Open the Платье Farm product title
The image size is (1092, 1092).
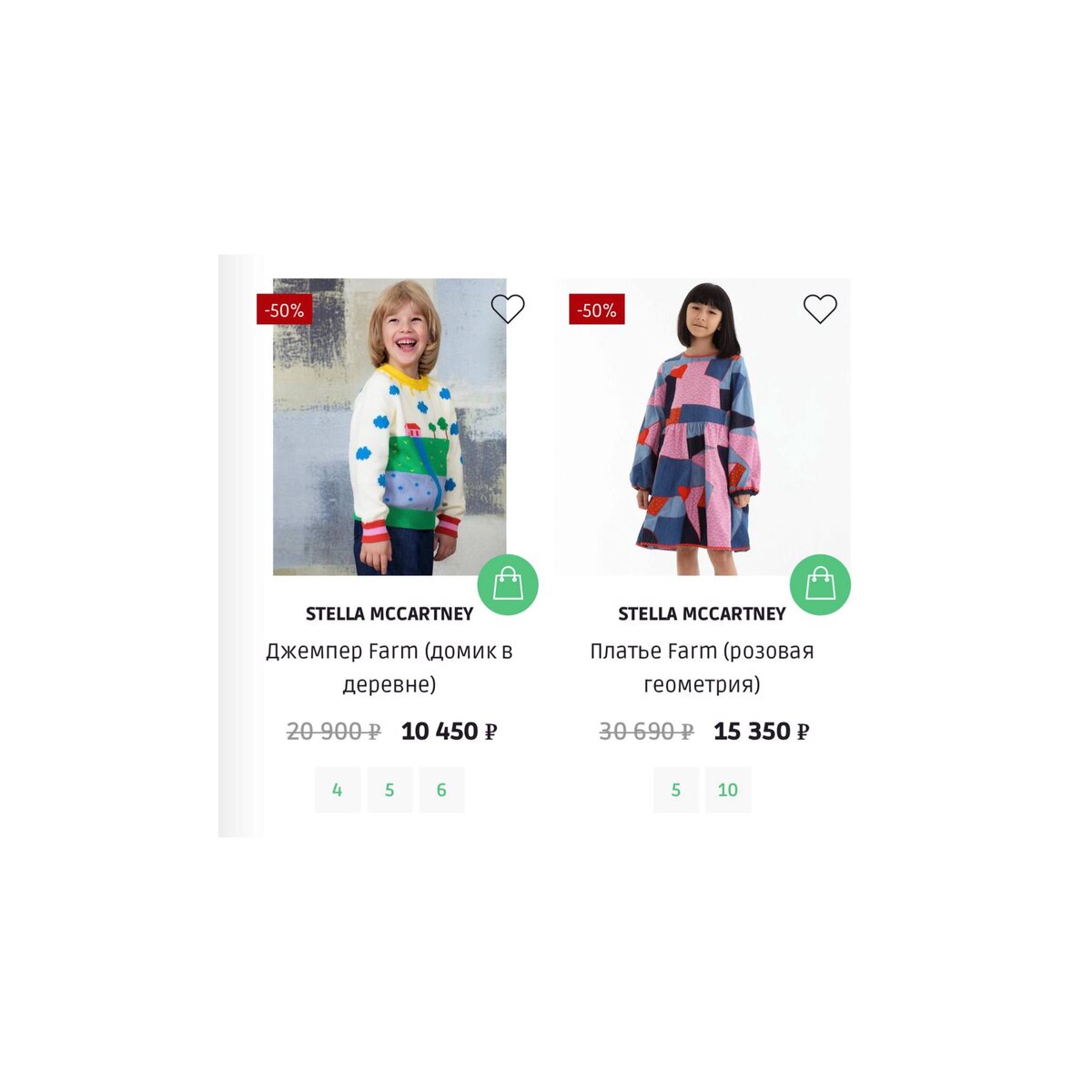click(x=702, y=668)
